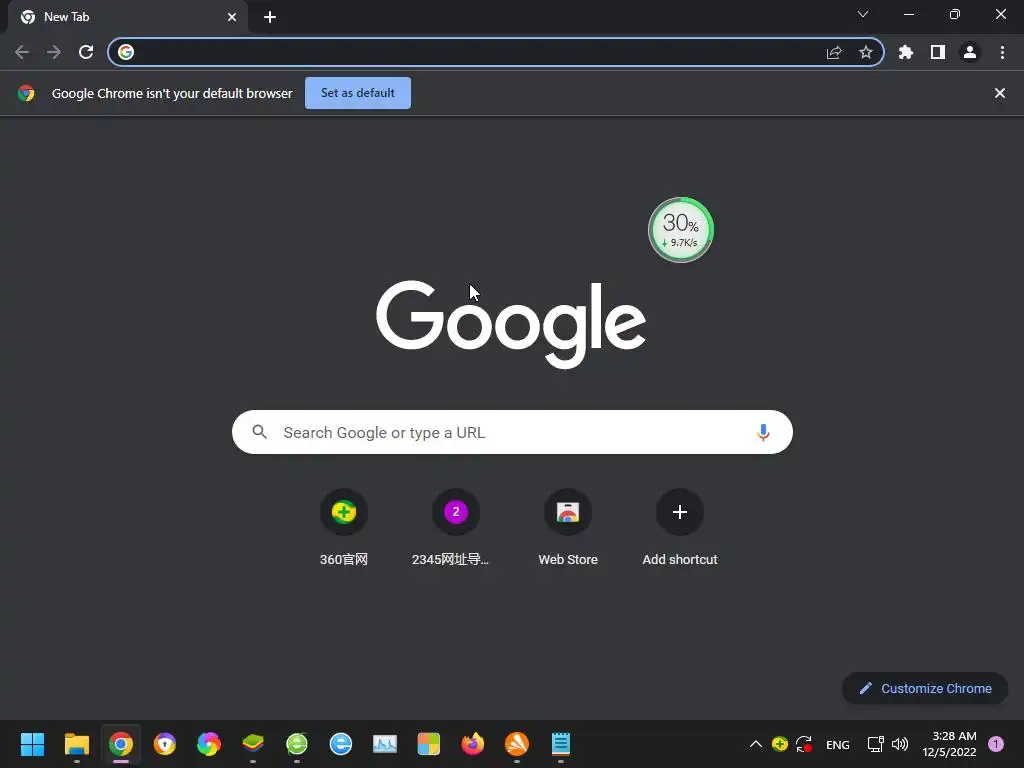The height and width of the screenshot is (768, 1024).
Task: Click Add shortcut
Action: (680, 528)
